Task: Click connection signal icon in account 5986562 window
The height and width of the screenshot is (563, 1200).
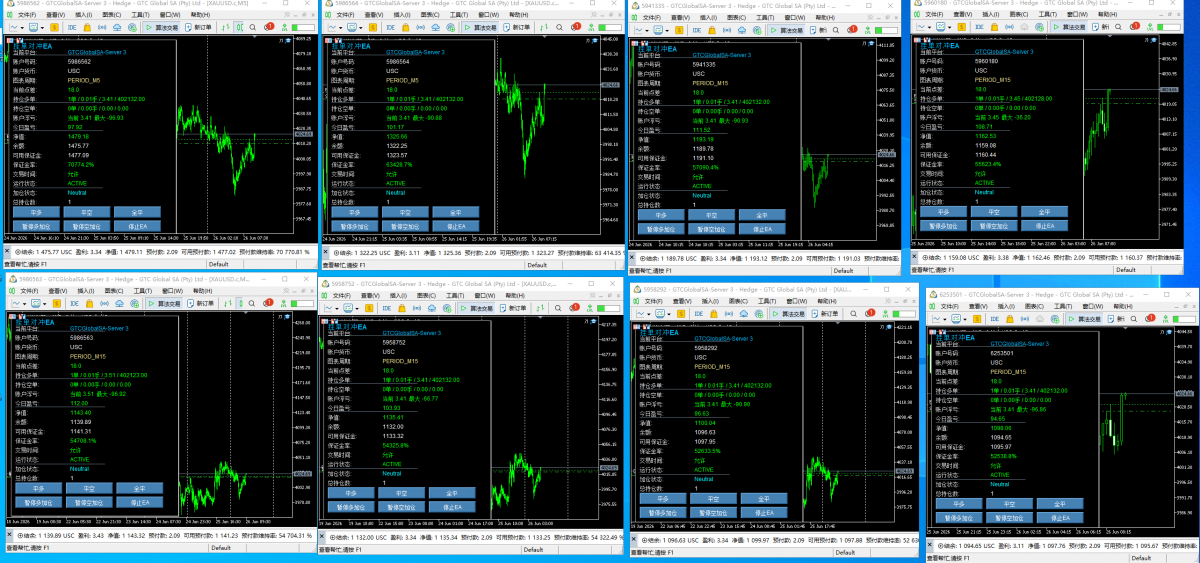Action: [285, 27]
